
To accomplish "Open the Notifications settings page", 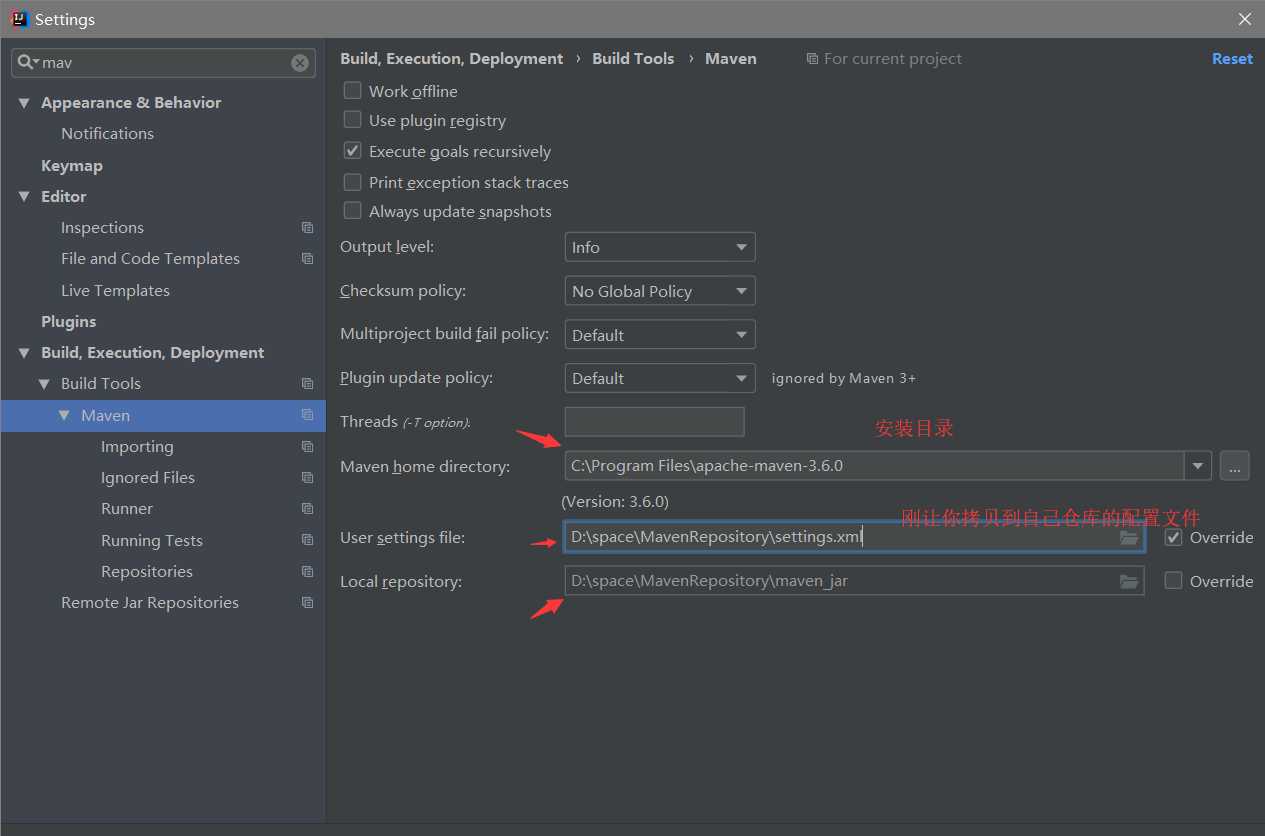I will click(x=107, y=134).
